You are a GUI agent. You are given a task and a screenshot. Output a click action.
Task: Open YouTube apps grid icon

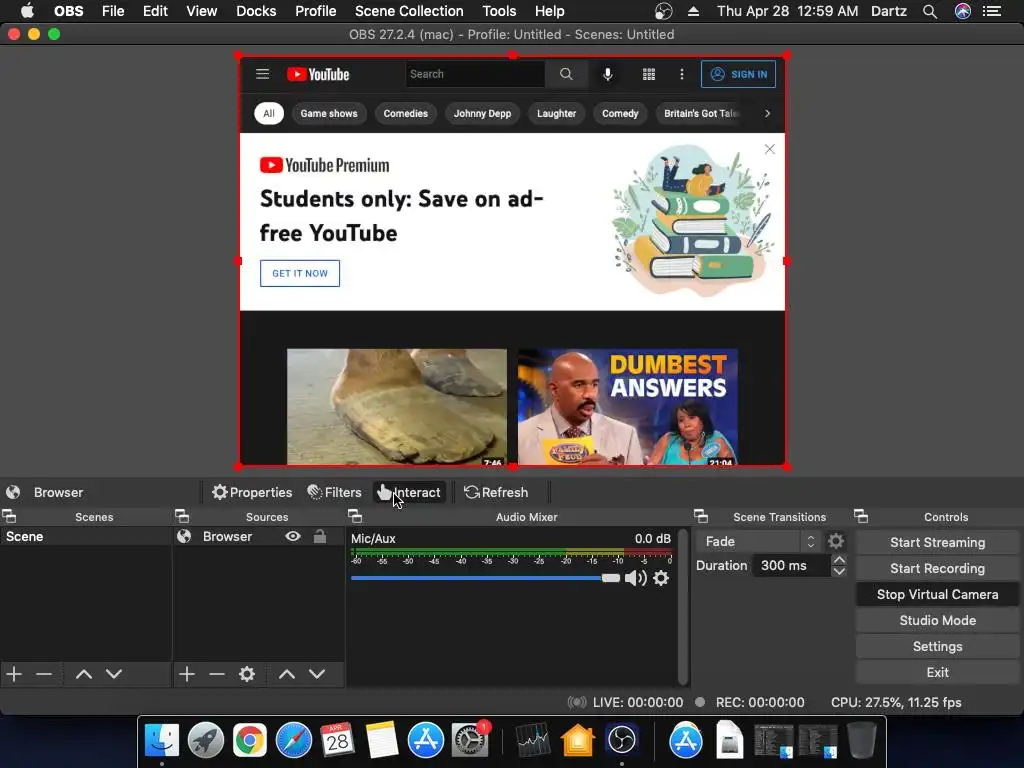(648, 74)
